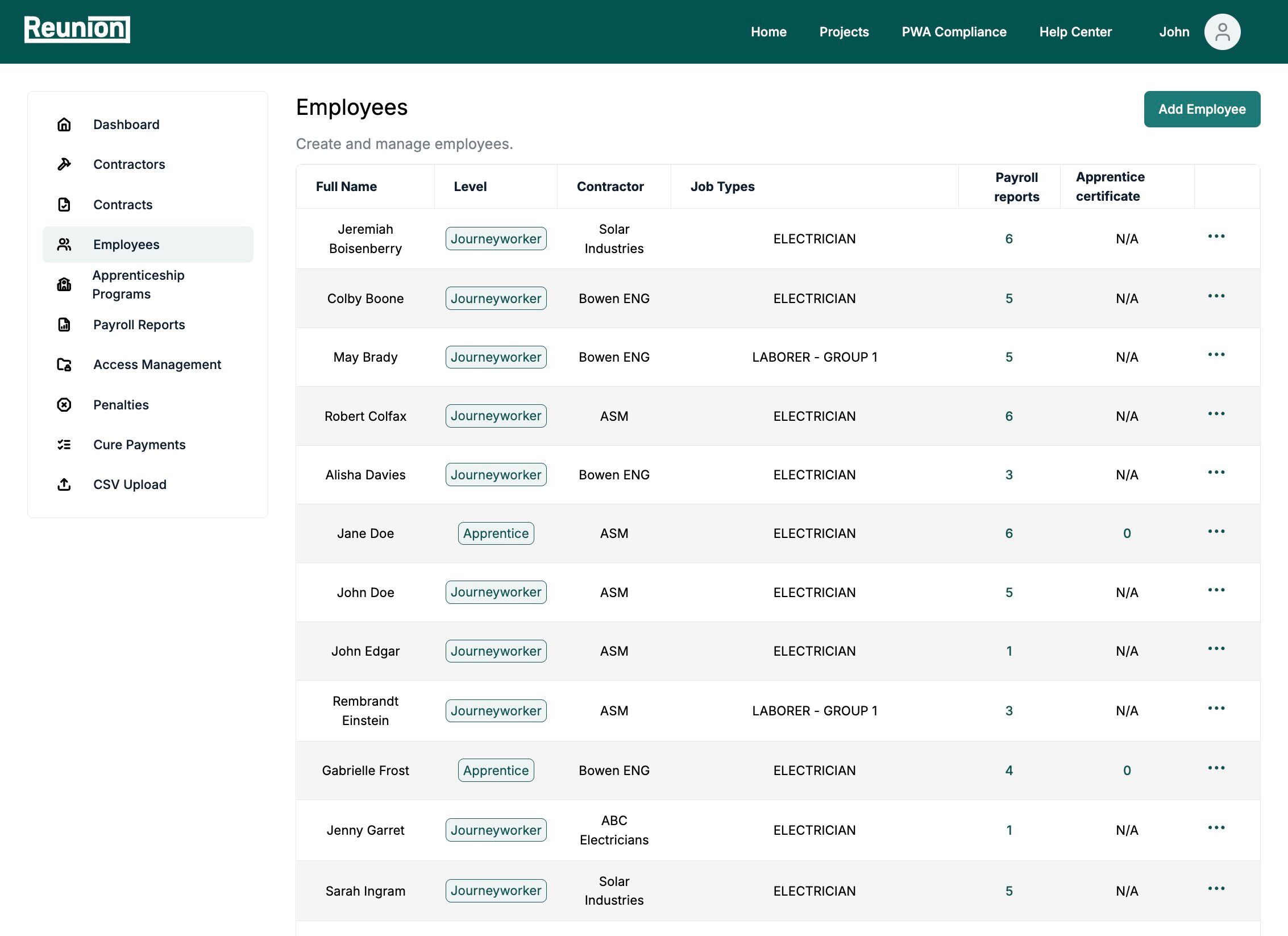The width and height of the screenshot is (1288, 936).
Task: Open the user profile avatar top right
Action: pyautogui.click(x=1222, y=31)
